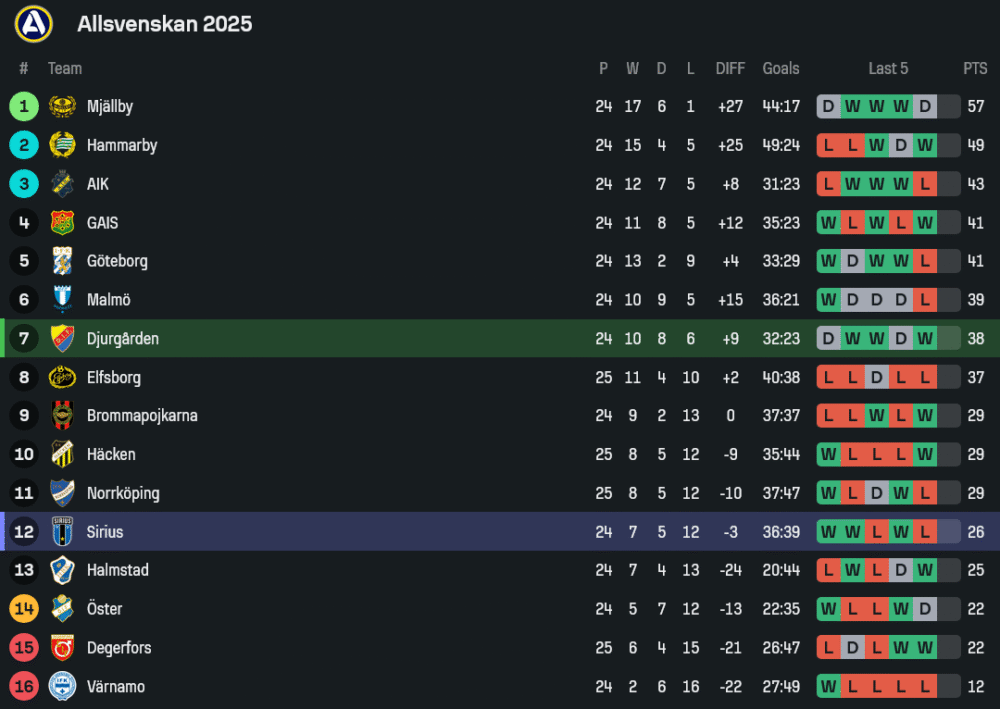The width and height of the screenshot is (1000, 709).
Task: Click the Goals column header
Action: pyautogui.click(x=781, y=68)
